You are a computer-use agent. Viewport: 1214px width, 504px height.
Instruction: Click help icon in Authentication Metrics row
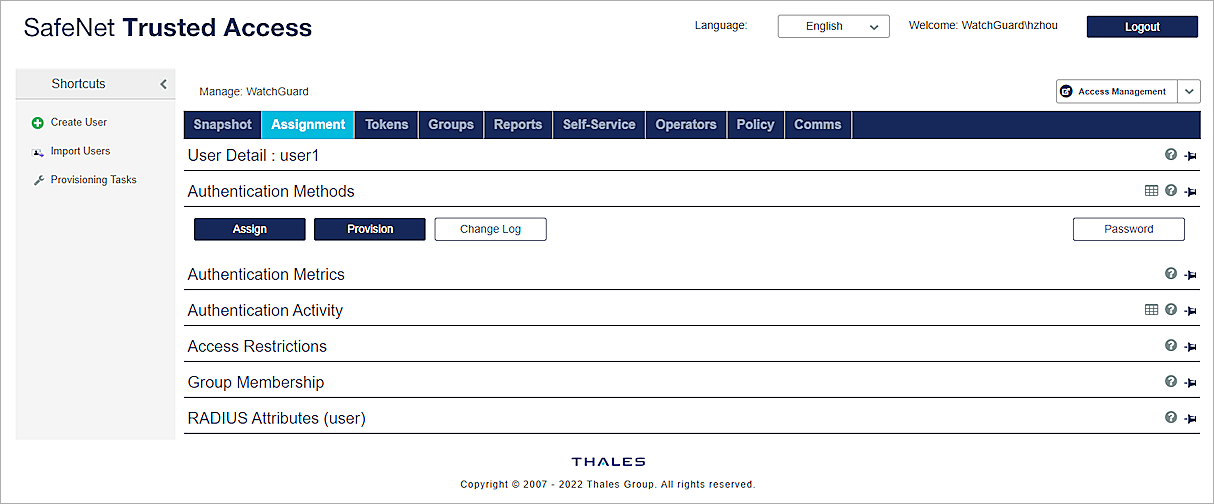pos(1171,273)
